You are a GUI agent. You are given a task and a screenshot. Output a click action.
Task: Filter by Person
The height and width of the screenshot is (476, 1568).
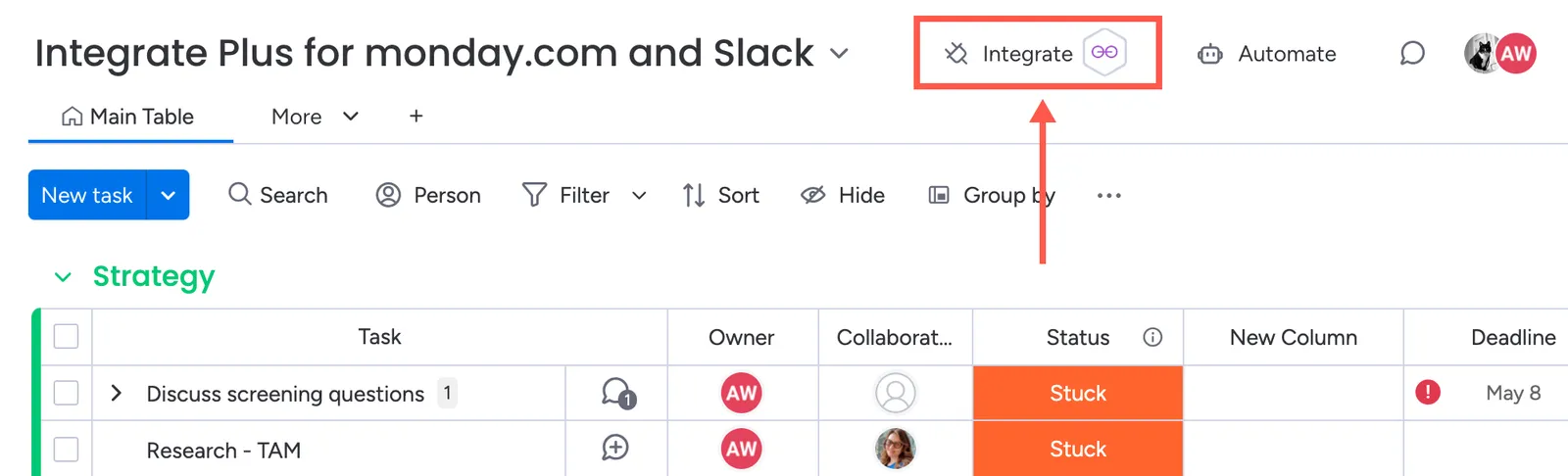click(x=428, y=195)
